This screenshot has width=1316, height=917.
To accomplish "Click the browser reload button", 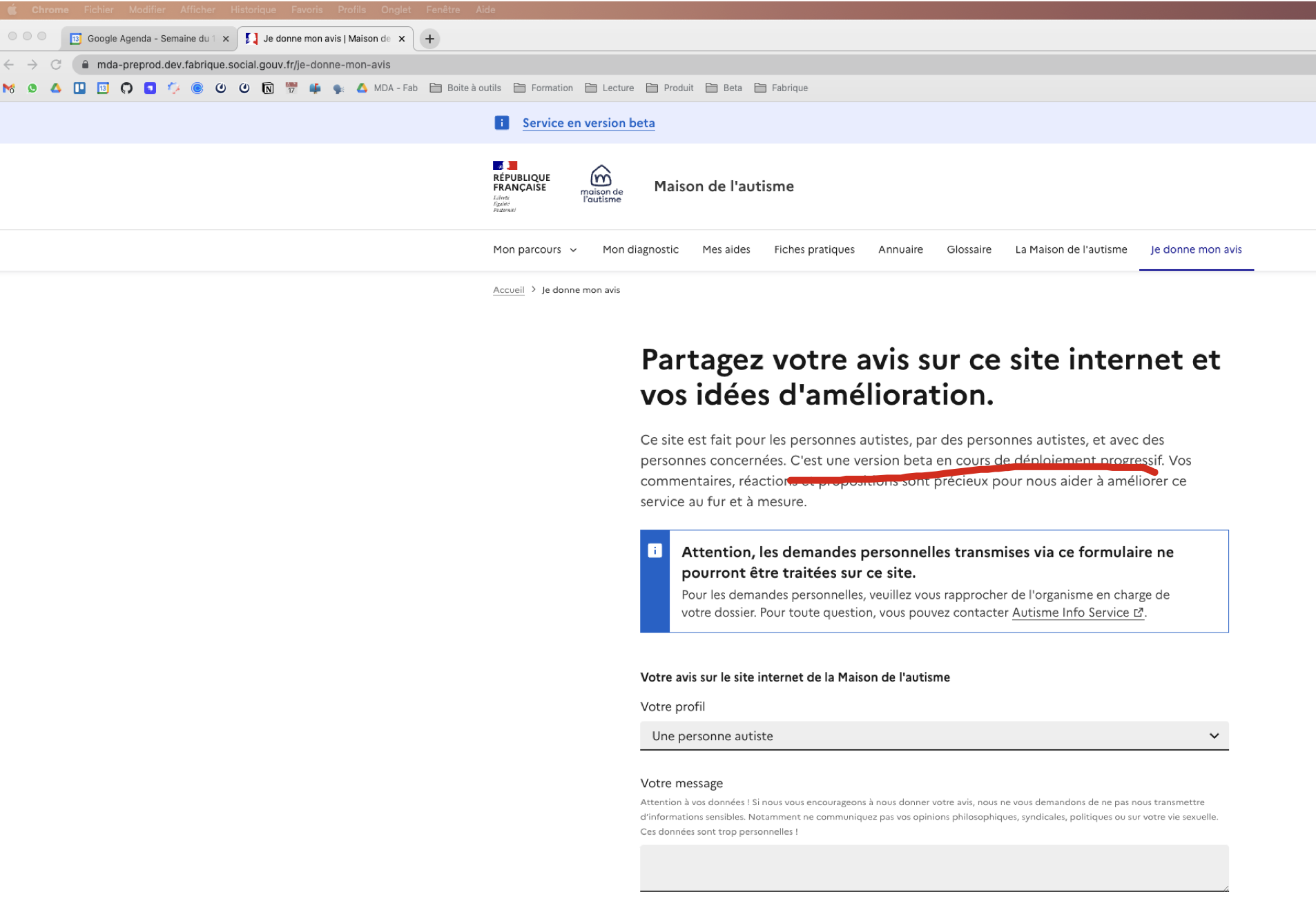I will (56, 64).
